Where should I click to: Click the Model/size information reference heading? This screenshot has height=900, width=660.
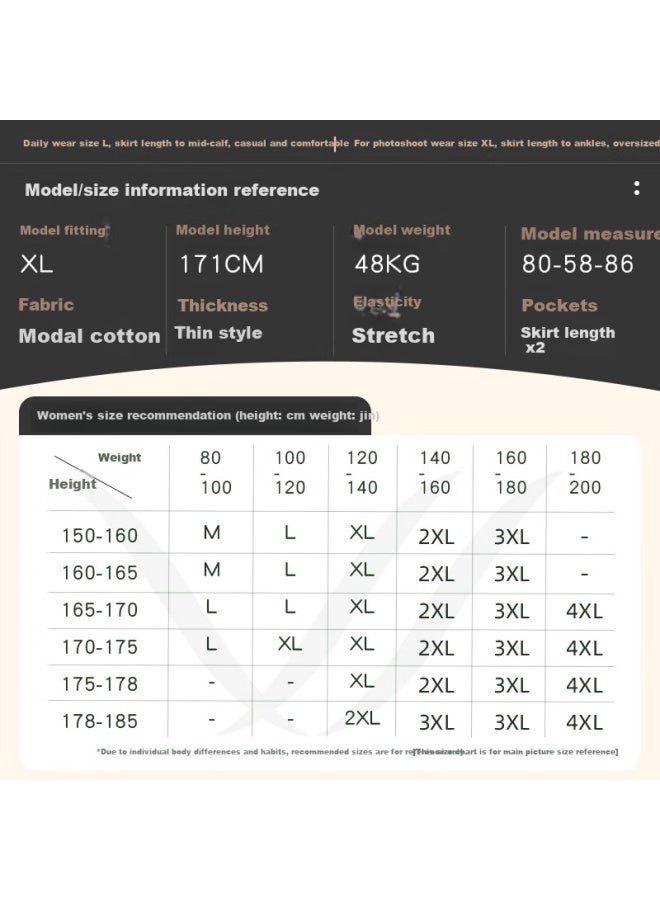coord(172,190)
